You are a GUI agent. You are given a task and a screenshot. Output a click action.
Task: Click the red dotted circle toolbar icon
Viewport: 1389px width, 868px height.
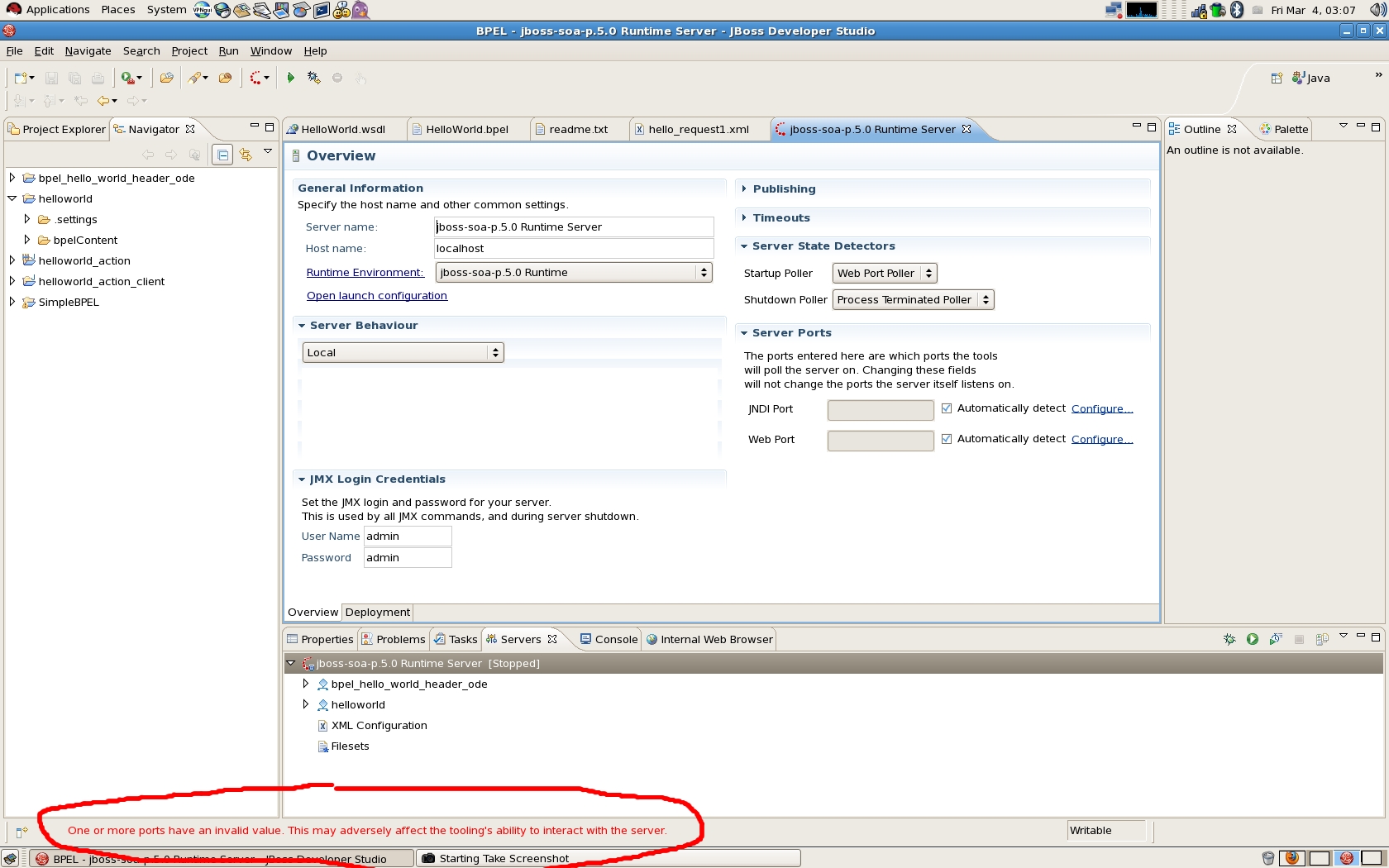coord(256,78)
